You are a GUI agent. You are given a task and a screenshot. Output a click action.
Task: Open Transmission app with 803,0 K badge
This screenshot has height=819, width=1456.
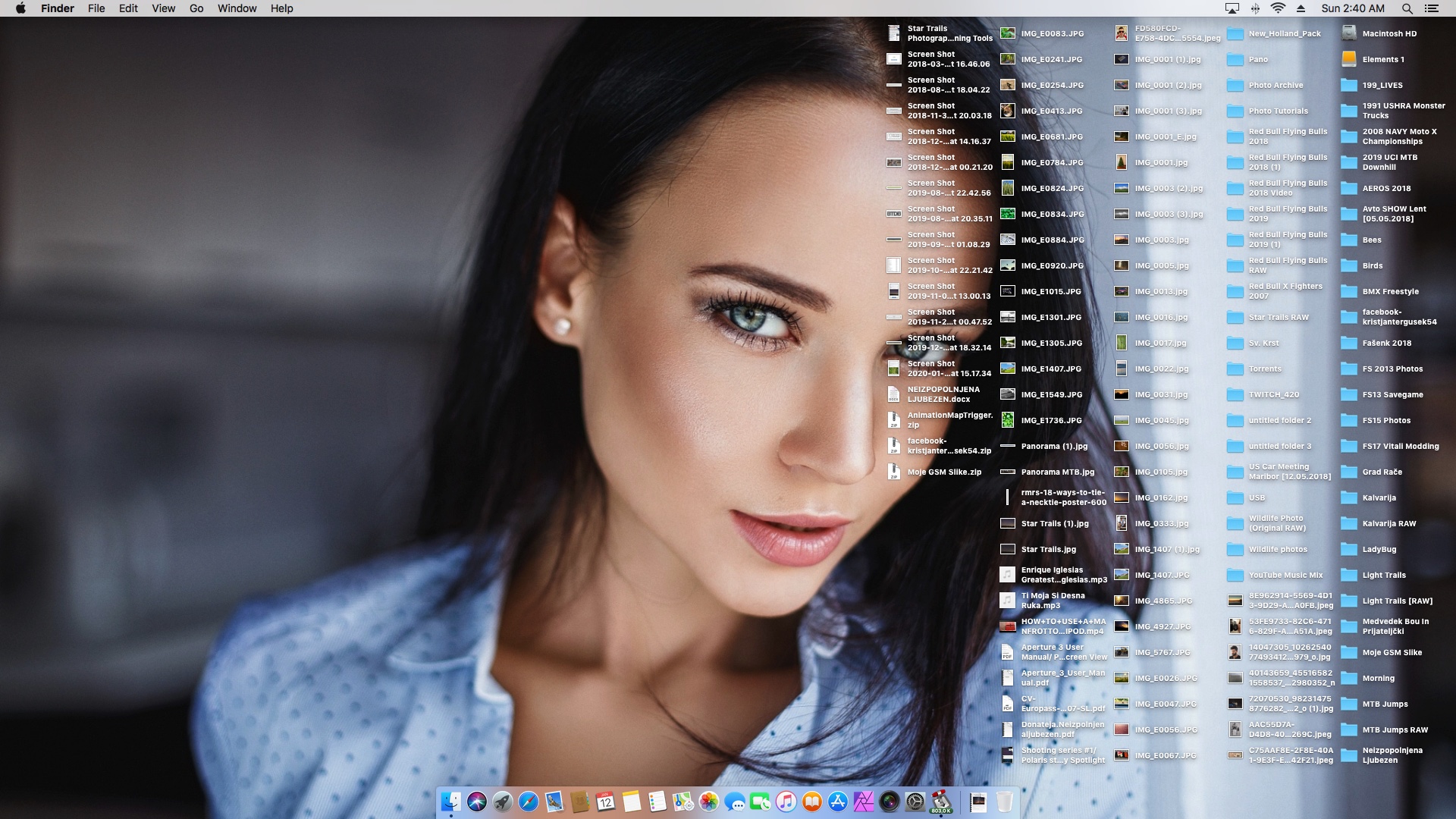click(x=941, y=802)
